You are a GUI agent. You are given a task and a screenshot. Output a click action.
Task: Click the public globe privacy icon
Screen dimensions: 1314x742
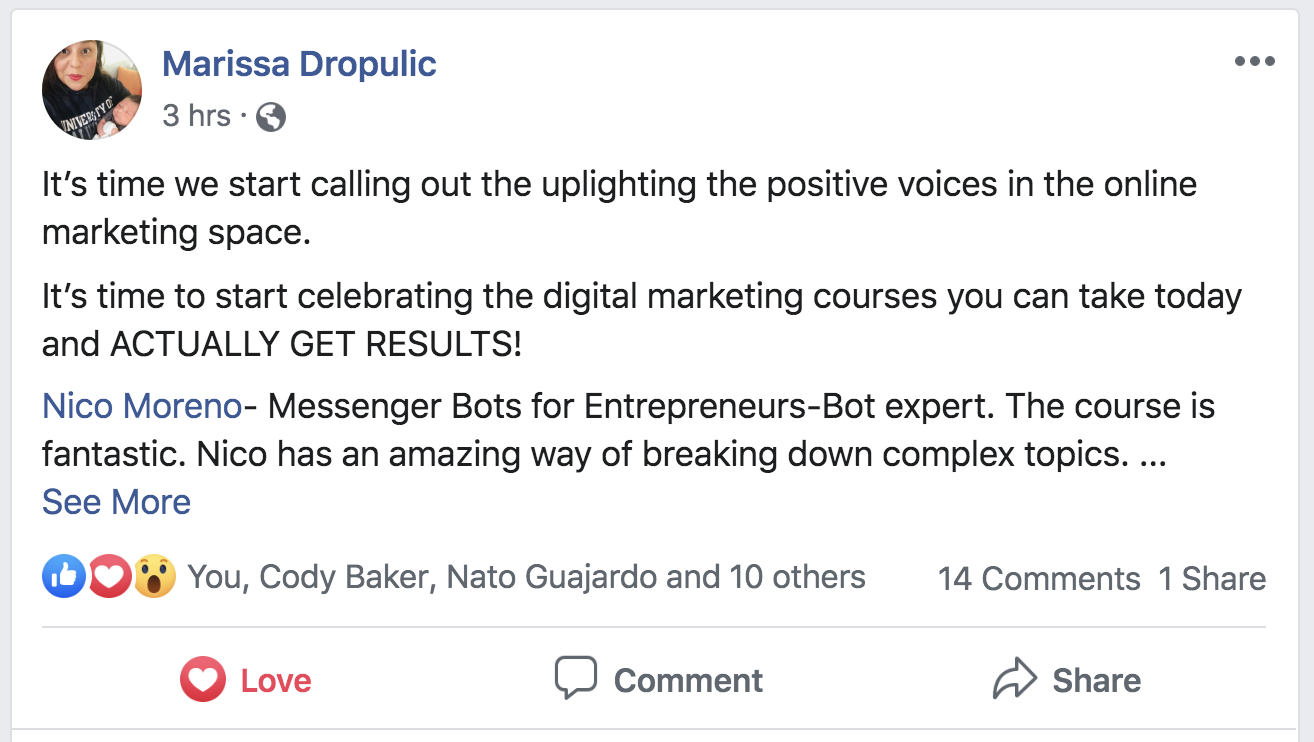[271, 117]
